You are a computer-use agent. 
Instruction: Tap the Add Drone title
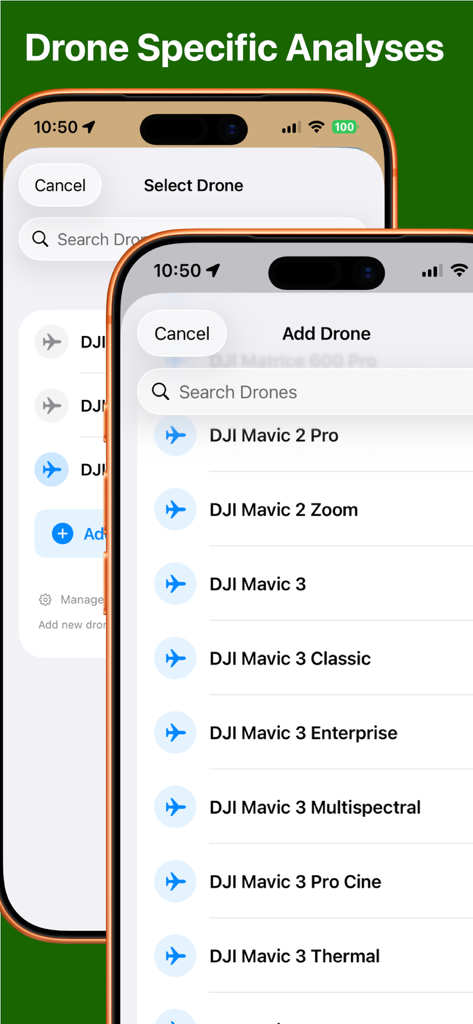(x=327, y=334)
